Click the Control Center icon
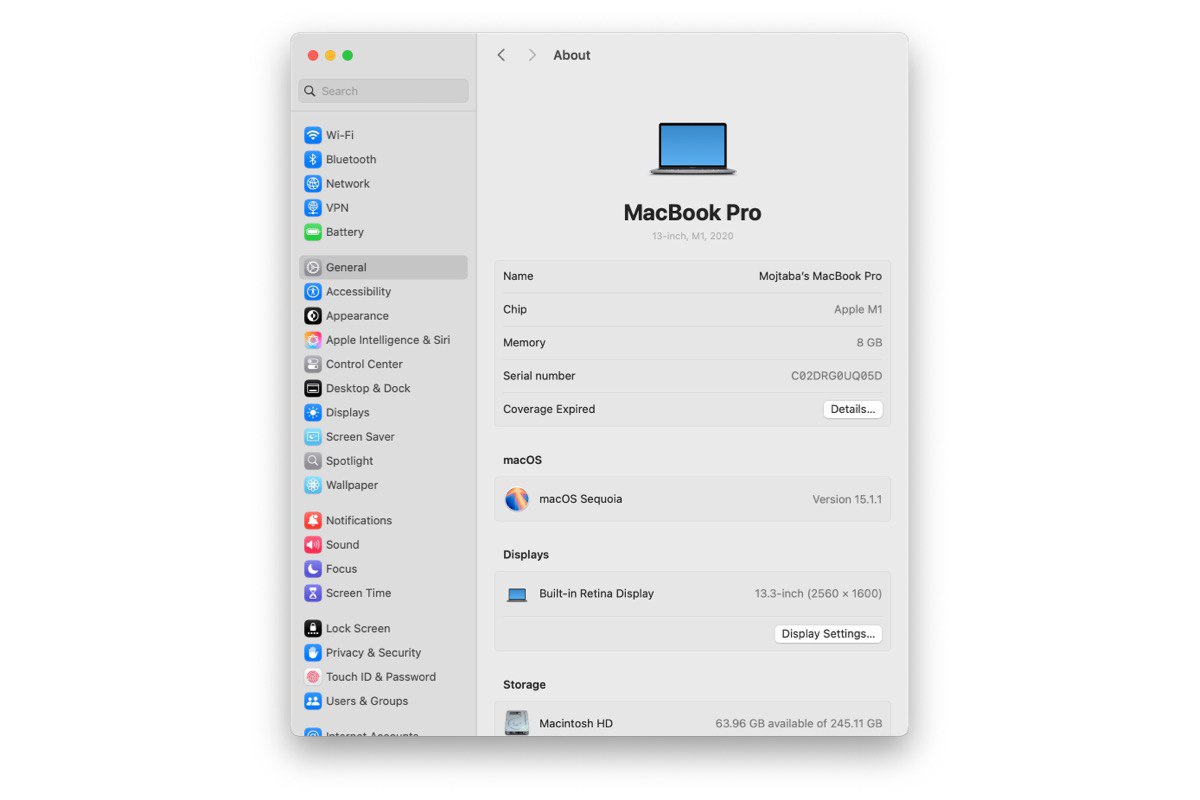Viewport: 1200px width, 800px height. click(313, 364)
